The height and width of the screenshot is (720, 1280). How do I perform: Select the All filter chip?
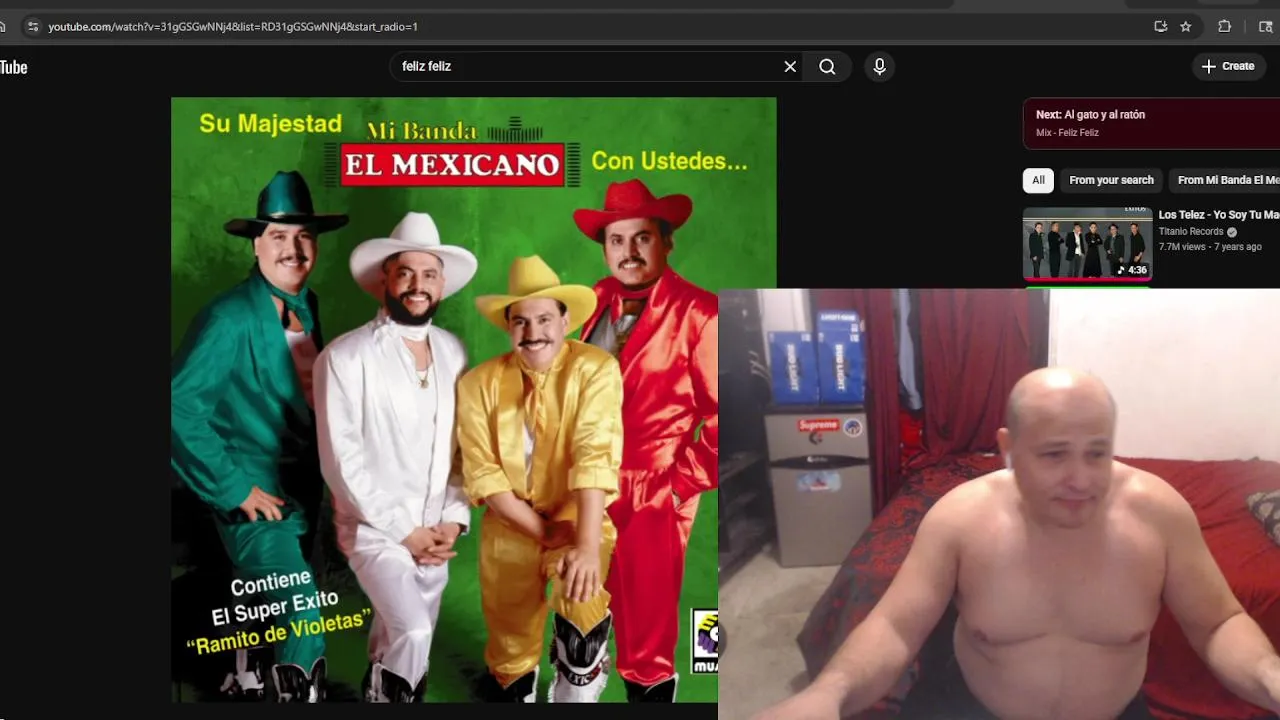(1038, 180)
